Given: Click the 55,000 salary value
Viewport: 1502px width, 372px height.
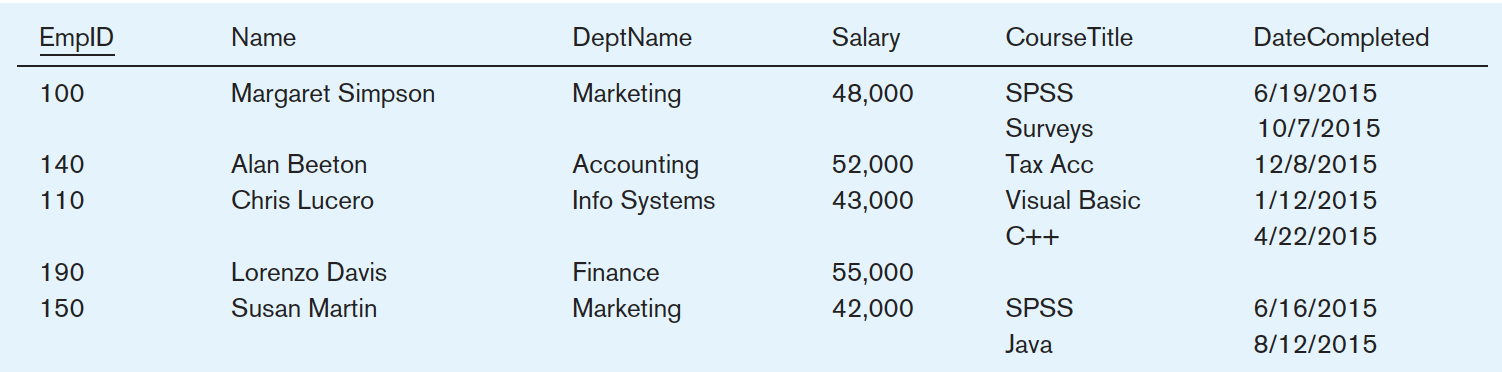Looking at the screenshot, I should point(872,273).
